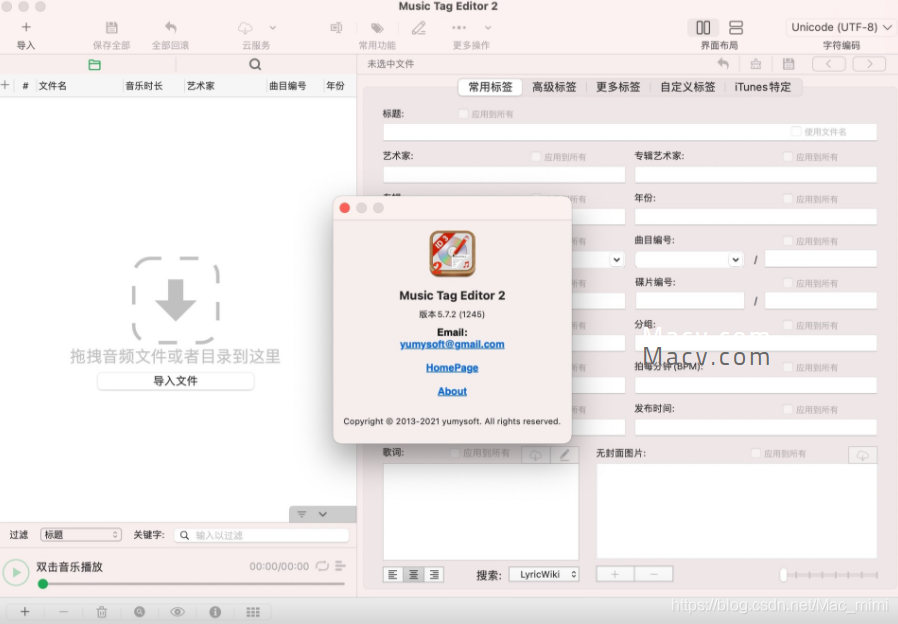Image resolution: width=898 pixels, height=624 pixels.
Task: Open the 过滤 标题 filter dropdown
Action: pos(81,535)
